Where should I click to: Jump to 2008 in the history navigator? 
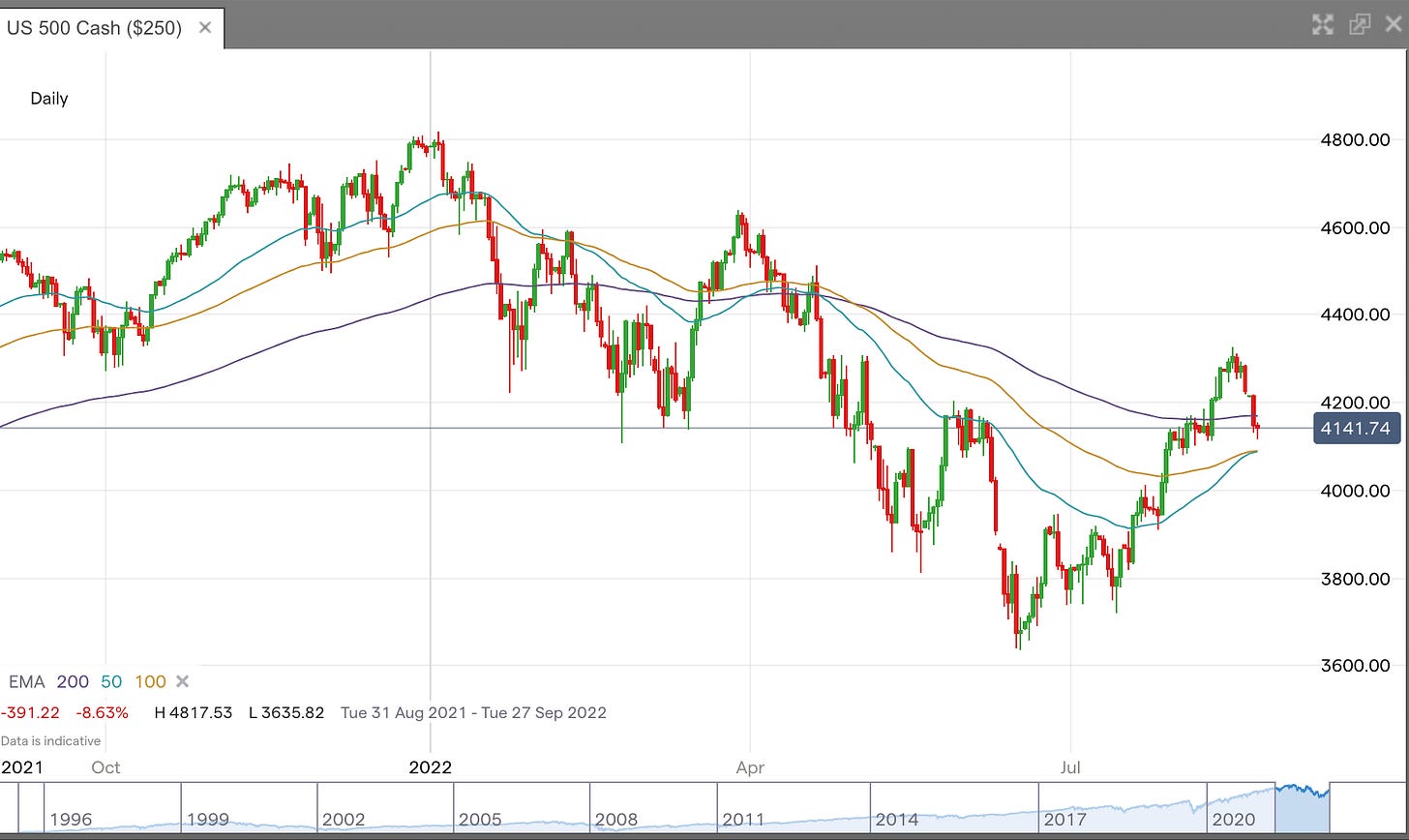pyautogui.click(x=615, y=819)
